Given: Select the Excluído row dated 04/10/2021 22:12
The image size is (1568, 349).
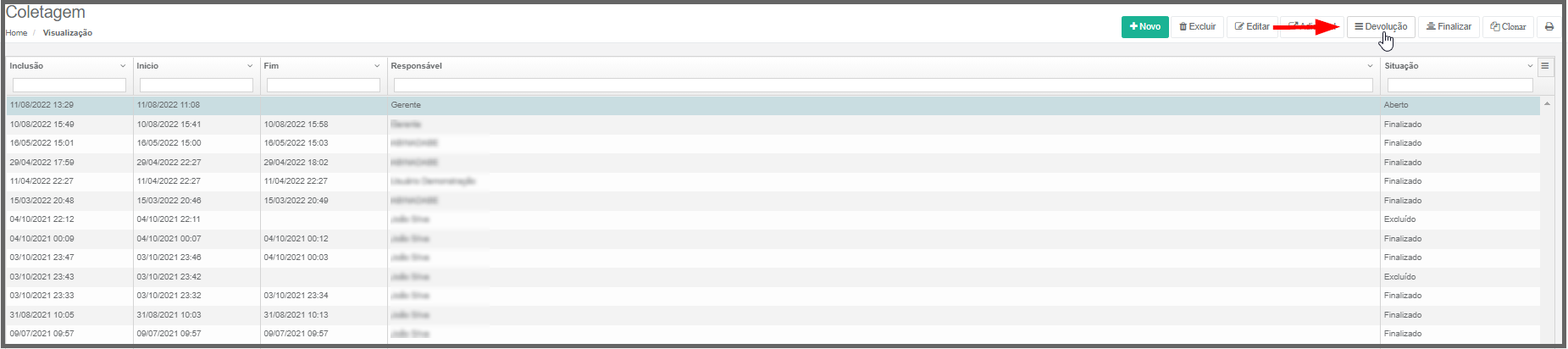Looking at the screenshot, I should pos(773,219).
